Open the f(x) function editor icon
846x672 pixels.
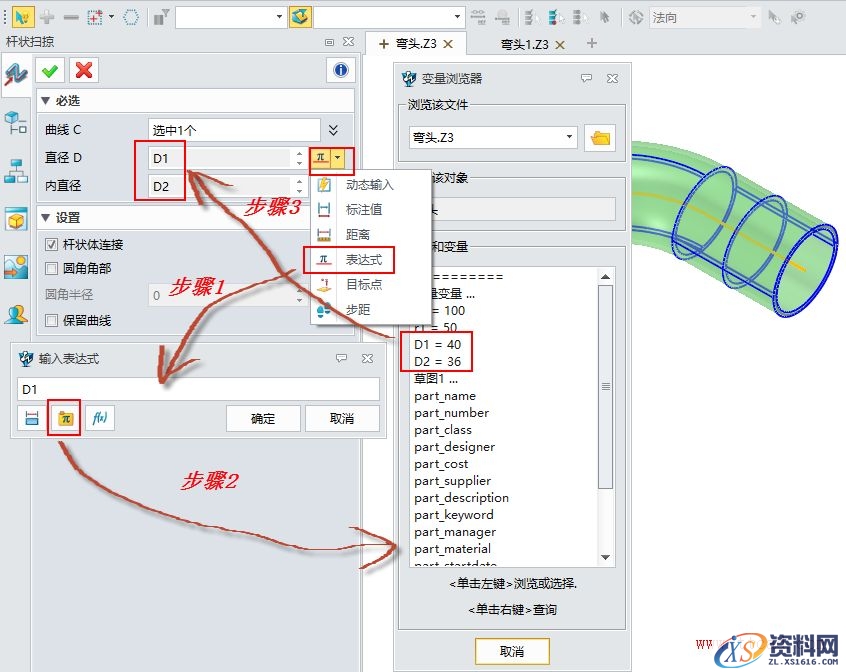(x=98, y=418)
